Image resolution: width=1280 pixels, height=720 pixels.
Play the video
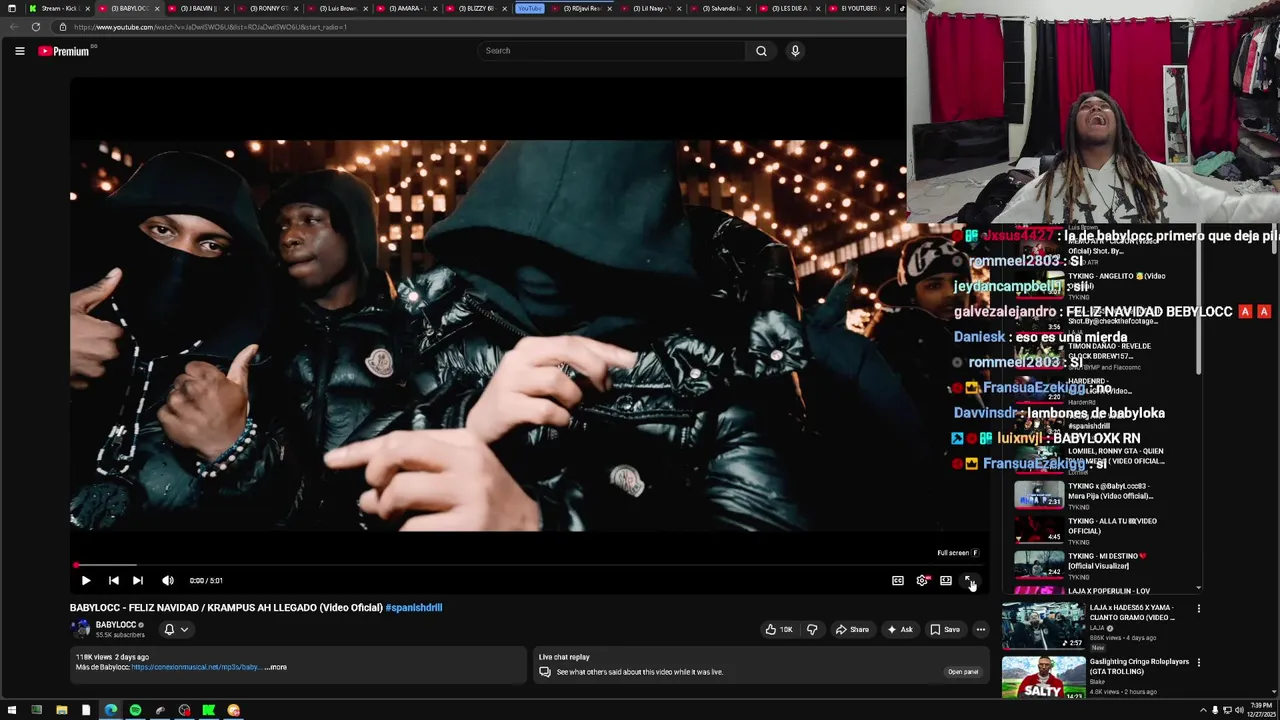coord(86,580)
